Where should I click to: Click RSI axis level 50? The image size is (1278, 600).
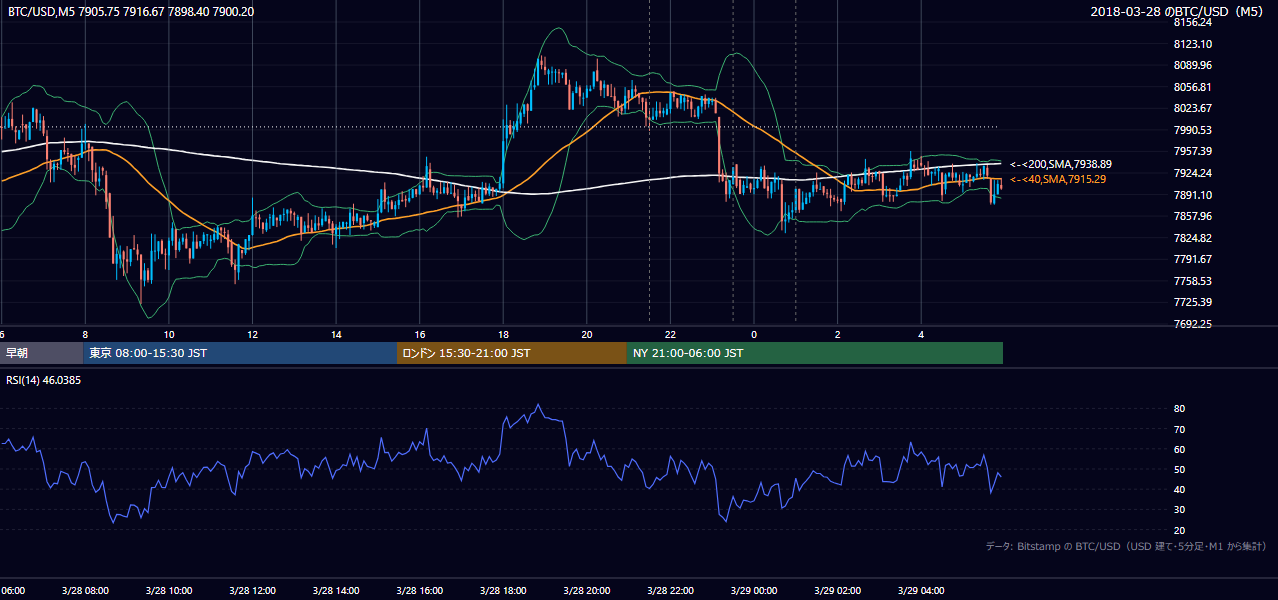[x=1179, y=469]
